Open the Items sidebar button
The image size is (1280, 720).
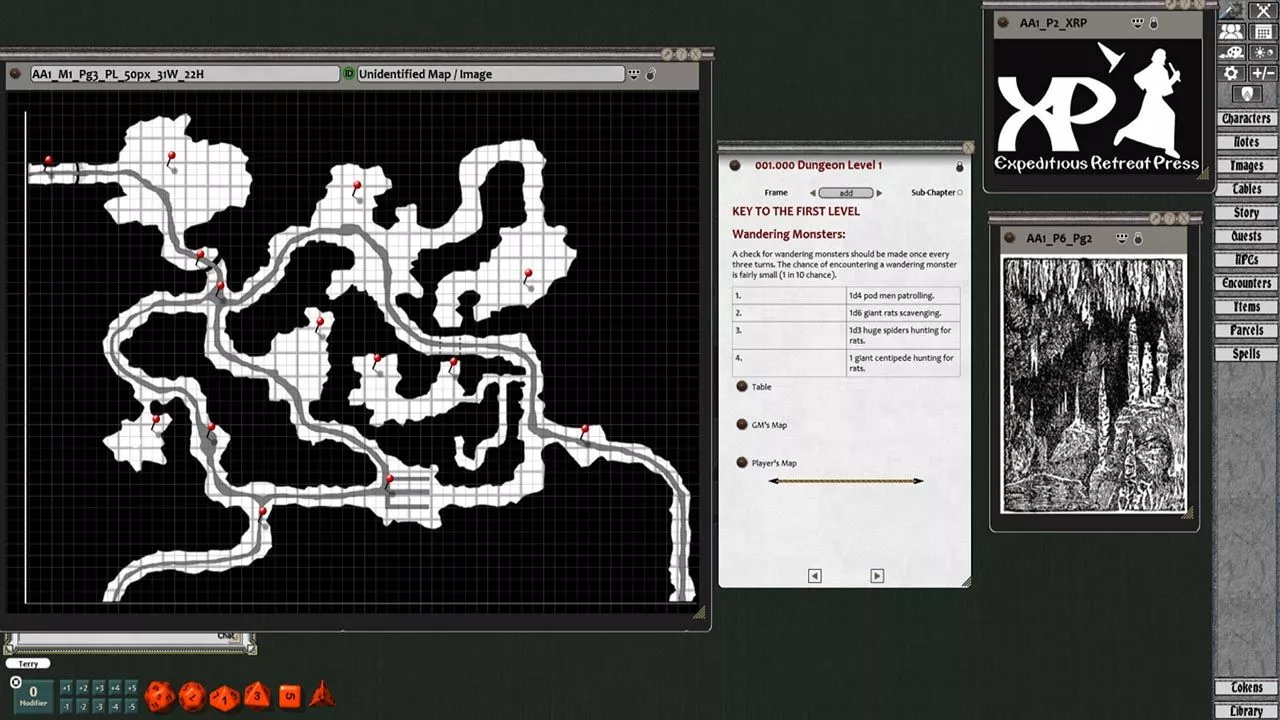click(1246, 307)
